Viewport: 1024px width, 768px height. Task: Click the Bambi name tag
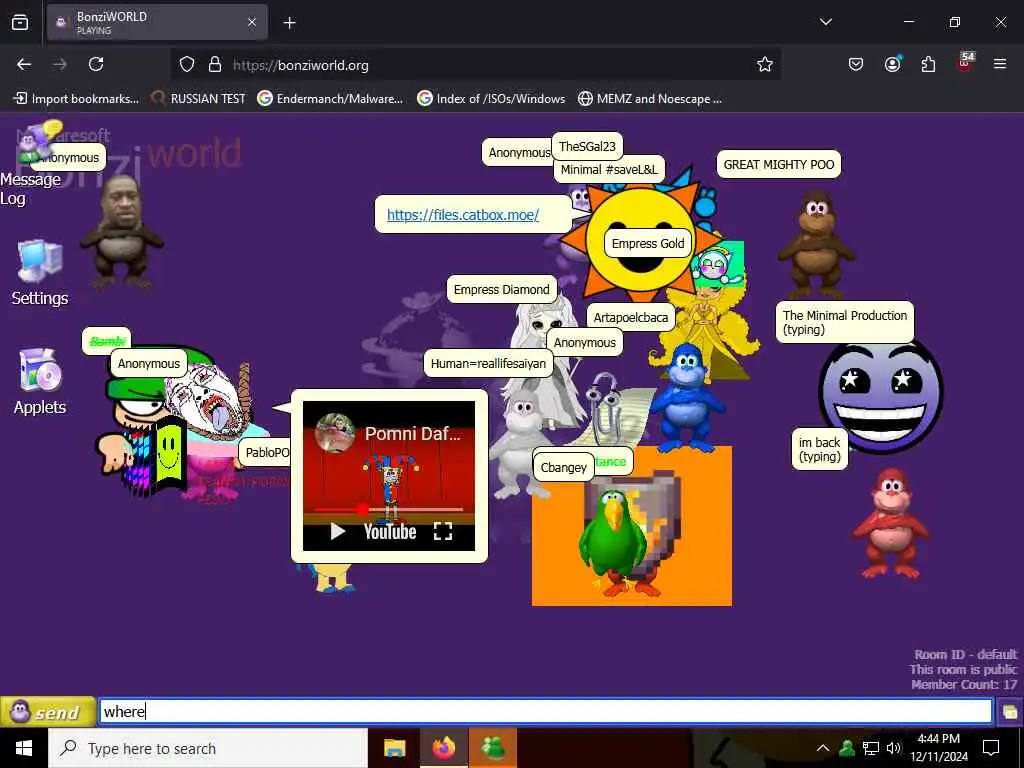106,341
